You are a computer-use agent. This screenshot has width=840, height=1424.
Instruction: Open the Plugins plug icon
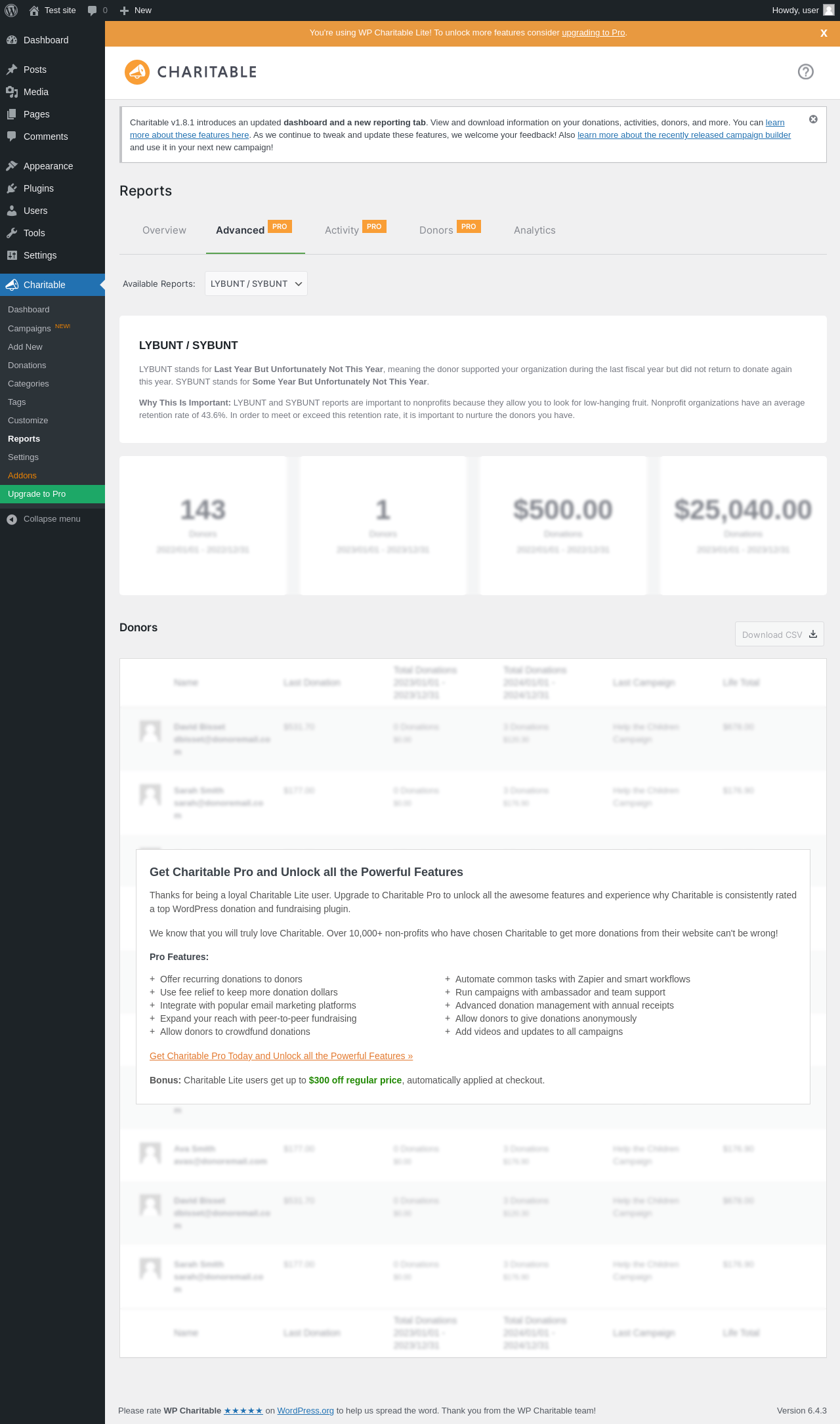(12, 188)
